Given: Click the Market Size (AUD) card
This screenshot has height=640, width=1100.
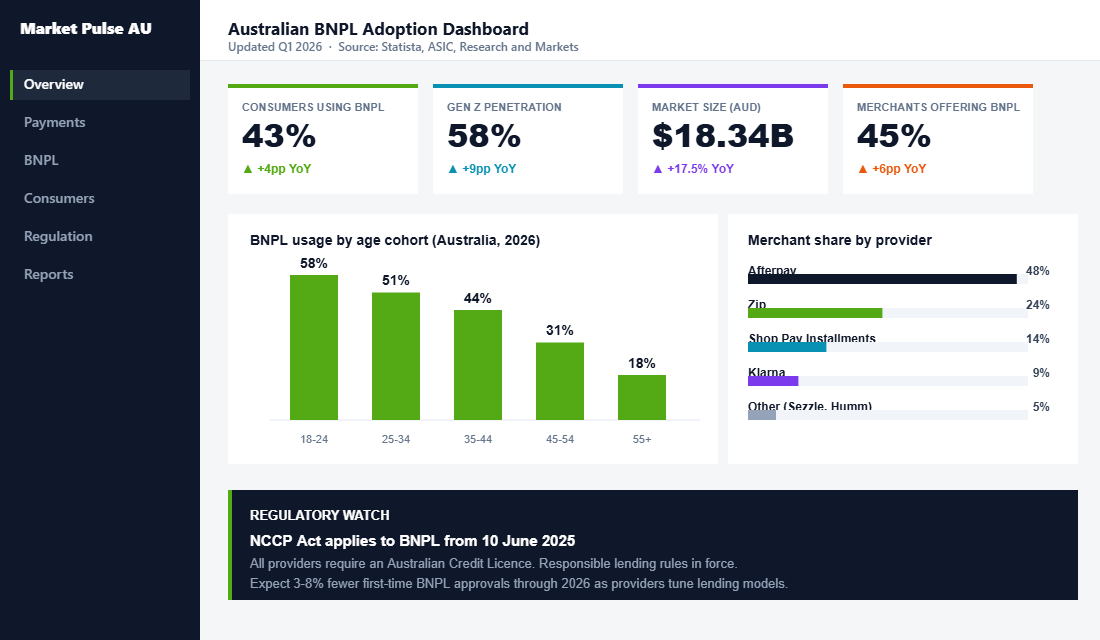Looking at the screenshot, I should (x=732, y=138).
